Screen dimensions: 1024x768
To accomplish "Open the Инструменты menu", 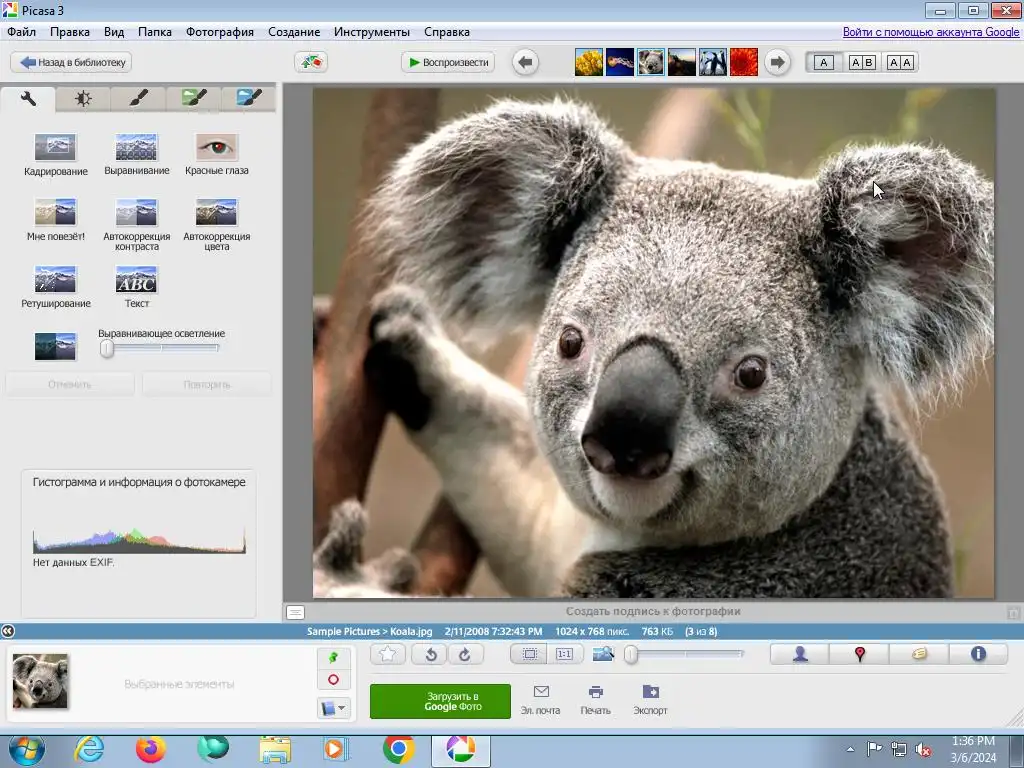I will pyautogui.click(x=372, y=32).
